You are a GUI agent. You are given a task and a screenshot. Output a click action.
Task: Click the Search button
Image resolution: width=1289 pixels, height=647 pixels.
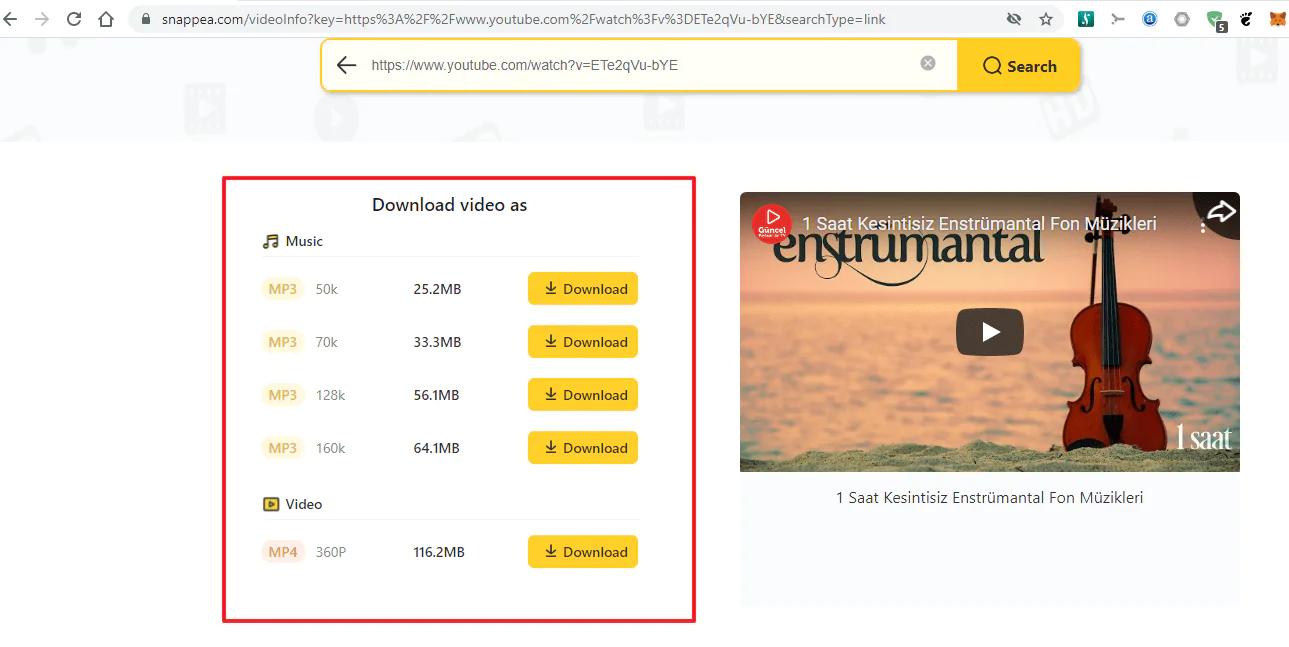point(1019,66)
